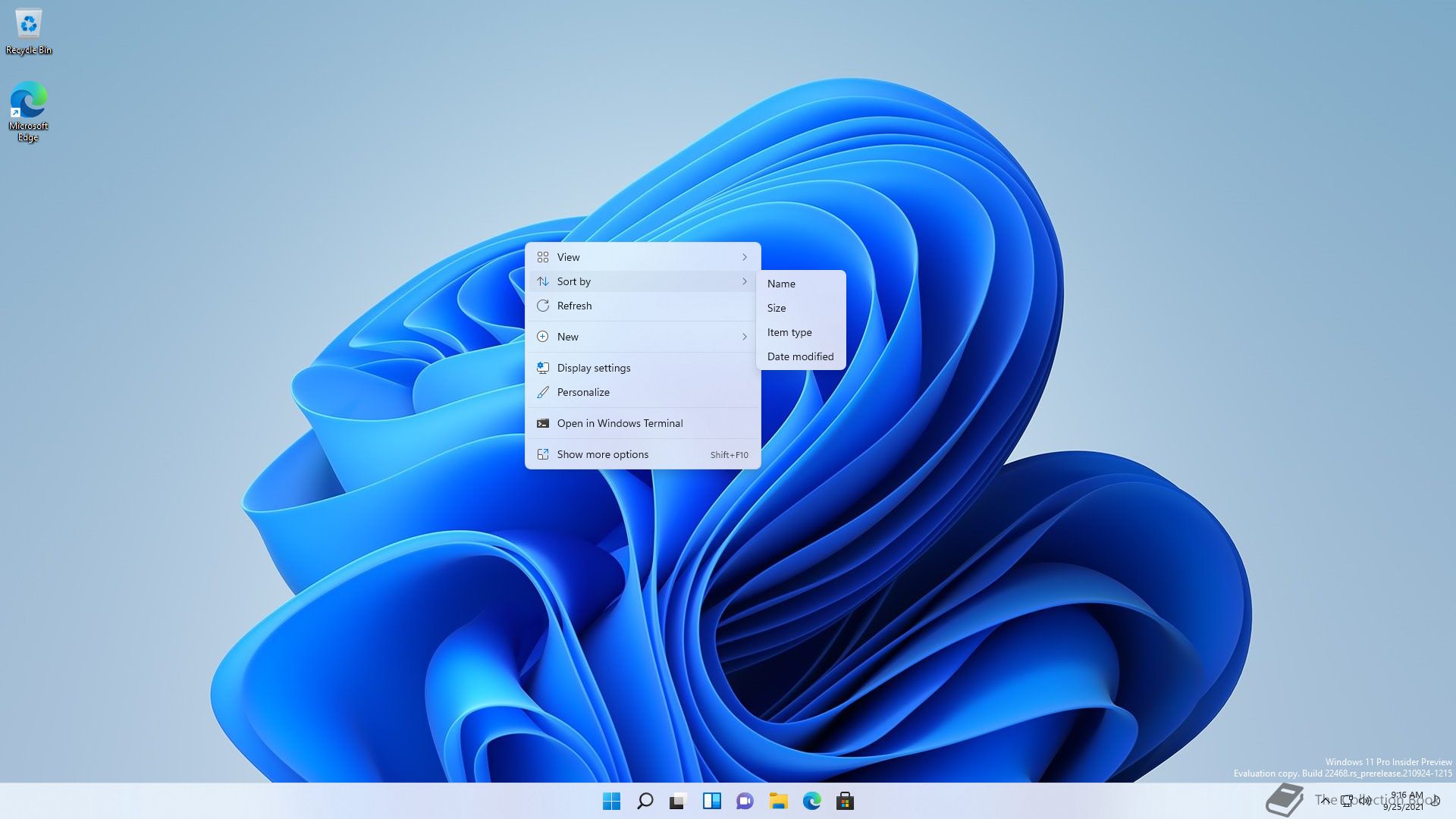
Task: Launch Chat from the taskbar
Action: (x=745, y=801)
